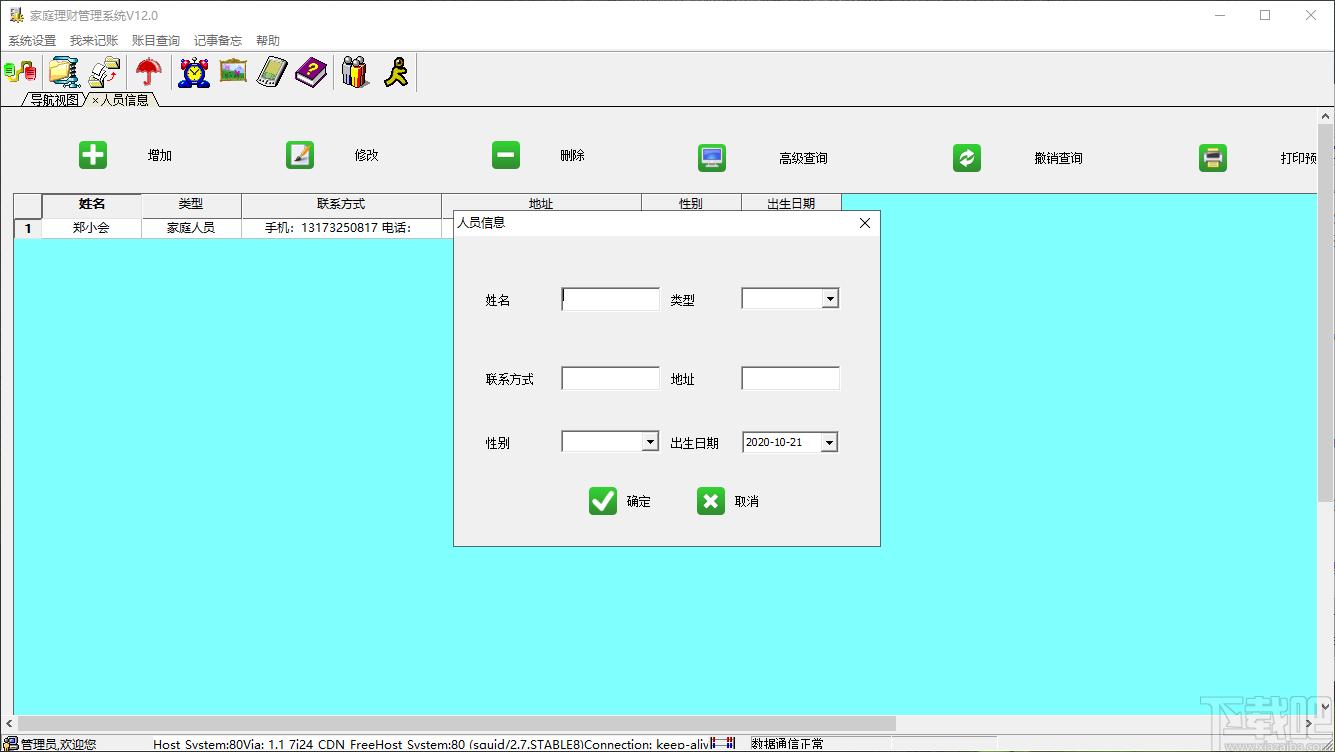
Task: Click the printer 打印预览 icon
Action: pyautogui.click(x=1213, y=158)
